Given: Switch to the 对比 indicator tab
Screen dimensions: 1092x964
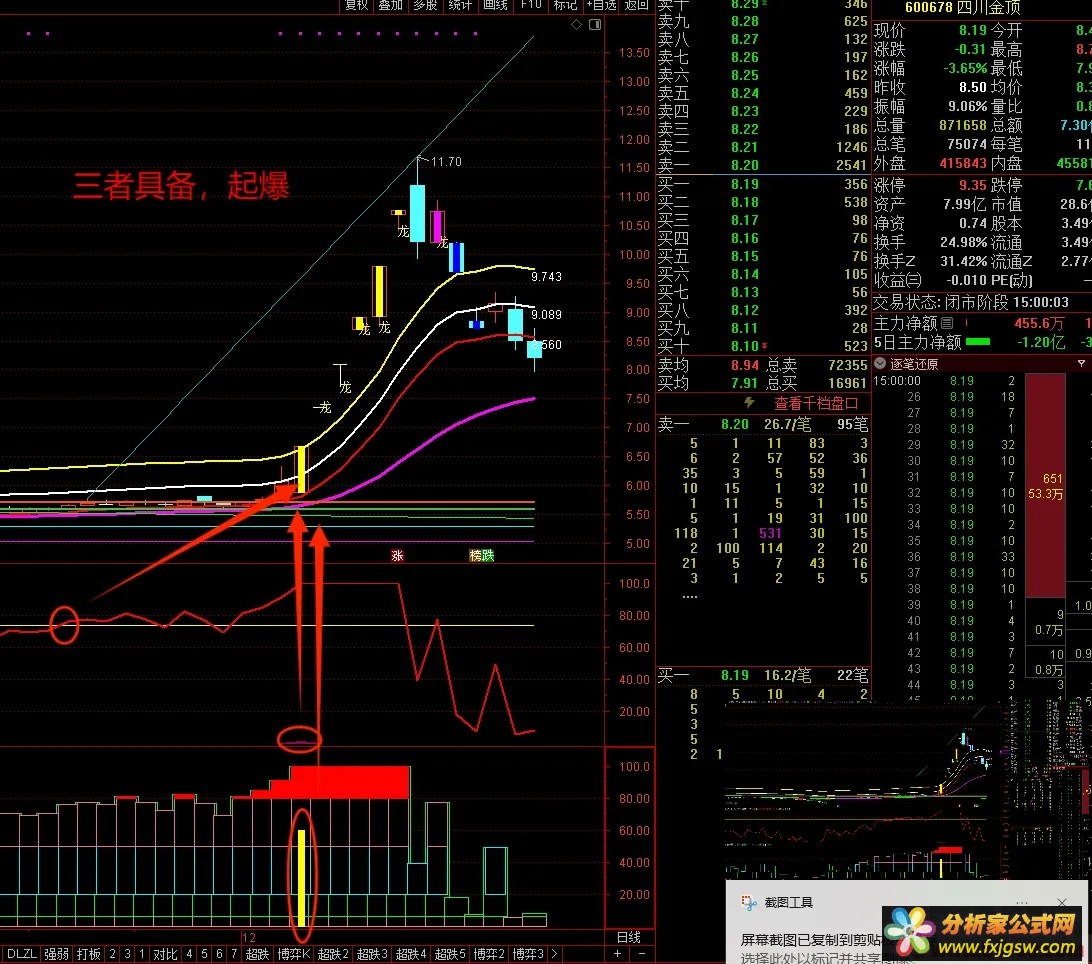Looking at the screenshot, I should coord(165,954).
